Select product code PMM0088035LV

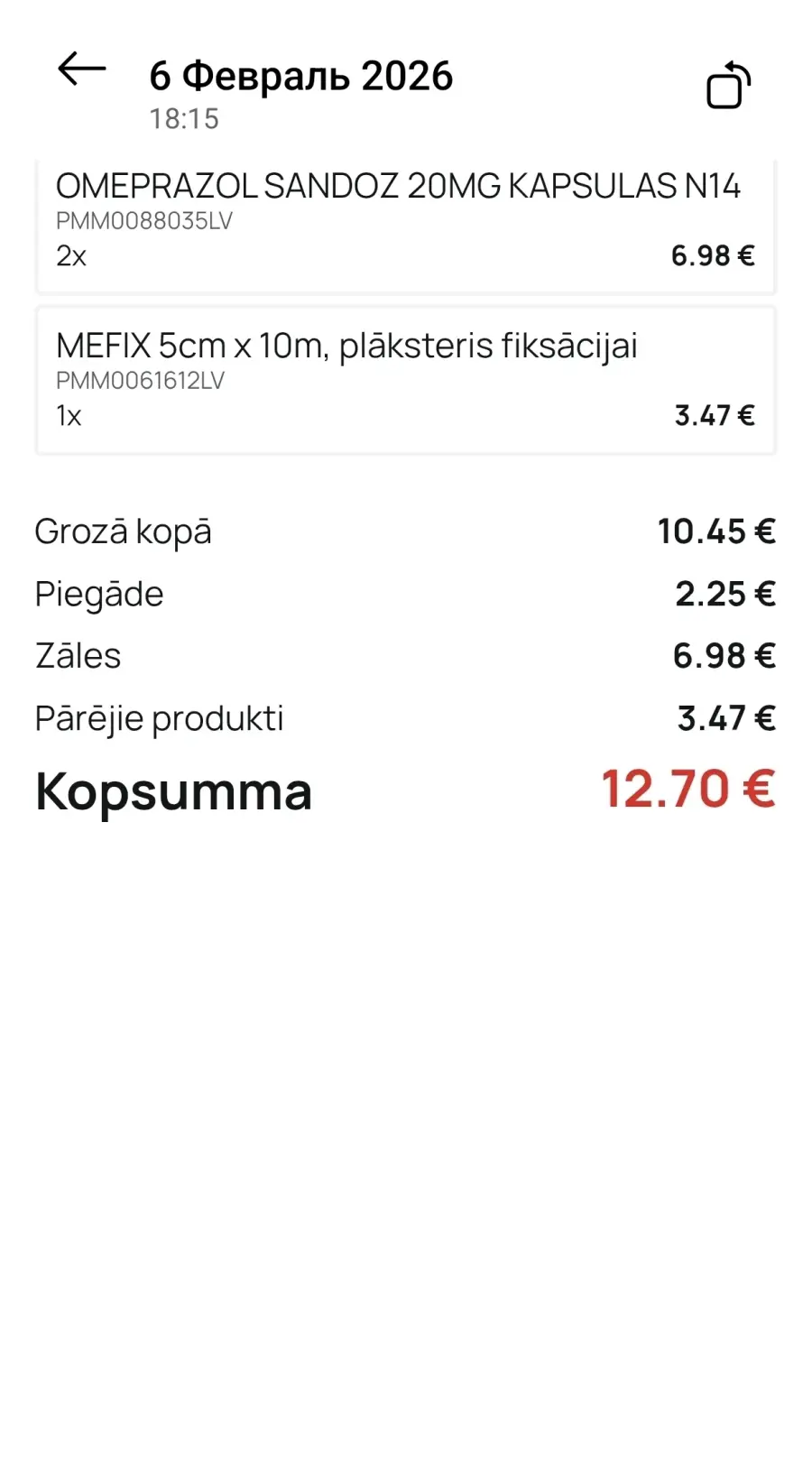(144, 221)
